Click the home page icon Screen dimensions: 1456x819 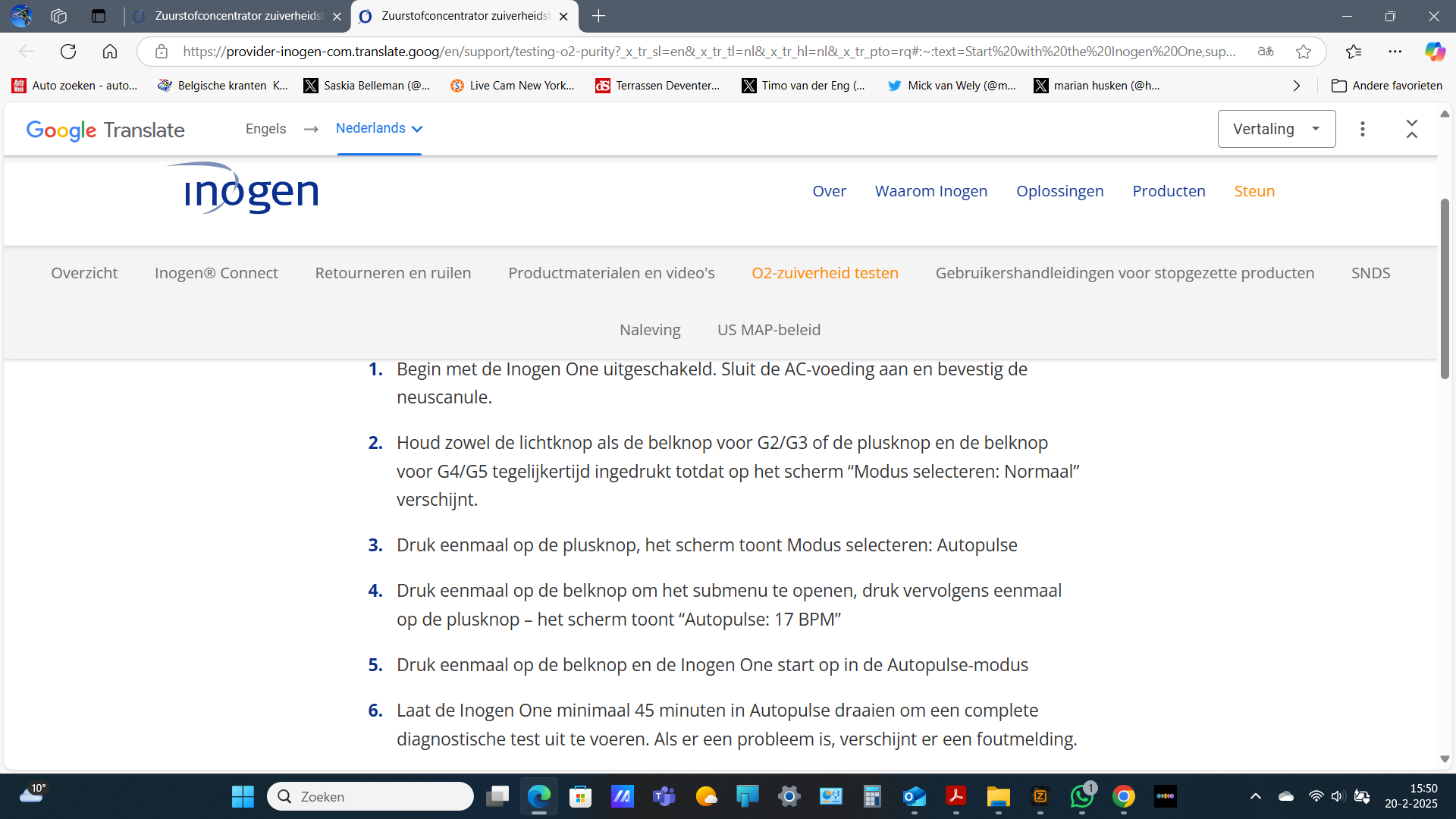[x=110, y=52]
